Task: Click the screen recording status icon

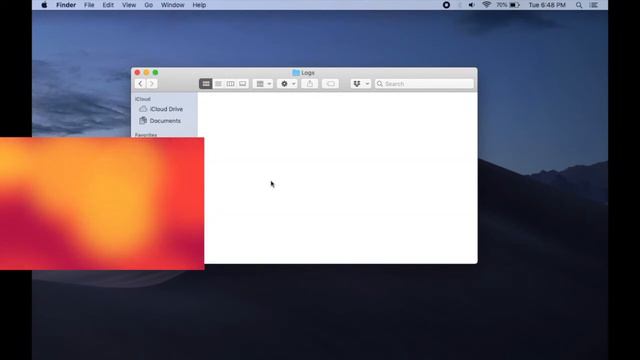Action: pyautogui.click(x=446, y=5)
